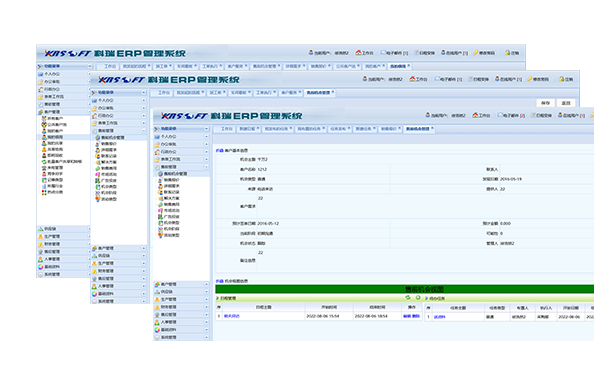Image resolution: width=594 pixels, height=372 pixels.
Task: Open task subject link in right table row 1
Action: tap(439, 317)
